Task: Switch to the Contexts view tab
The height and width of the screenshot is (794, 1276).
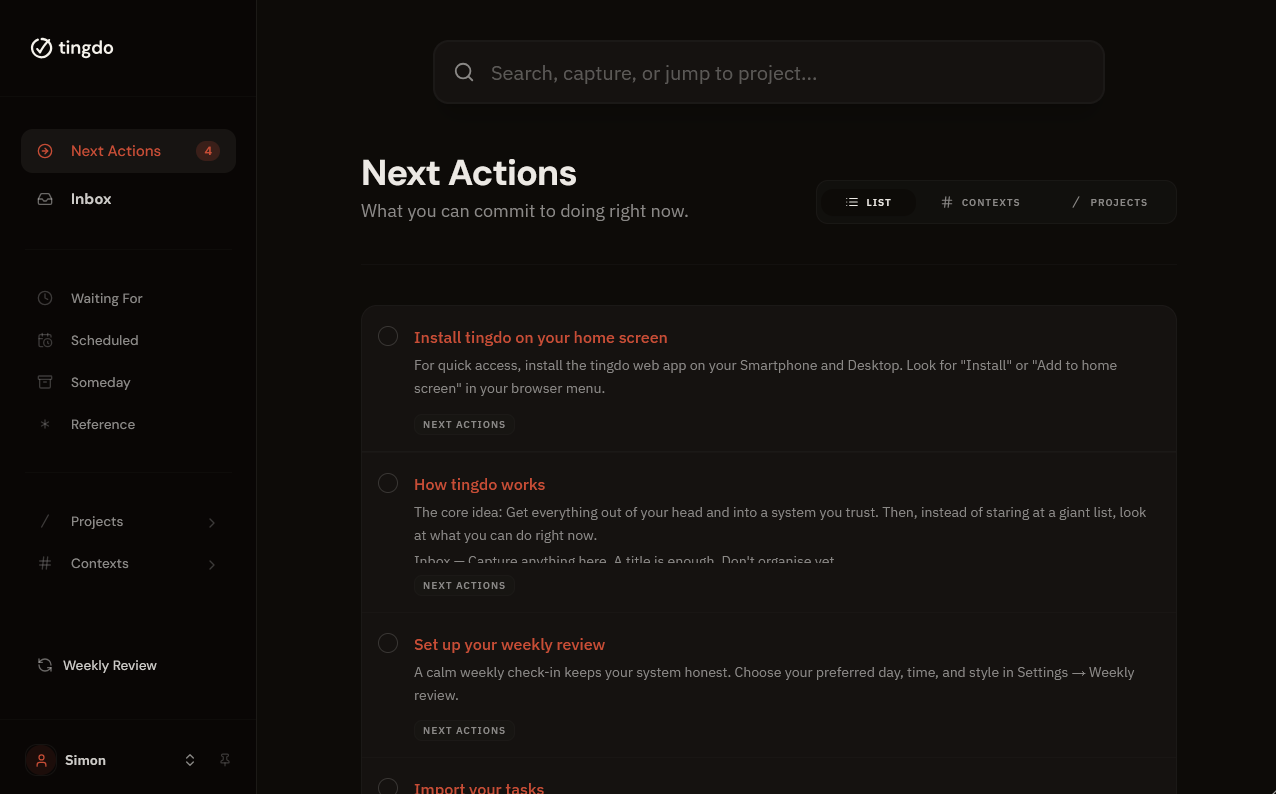Action: (980, 202)
